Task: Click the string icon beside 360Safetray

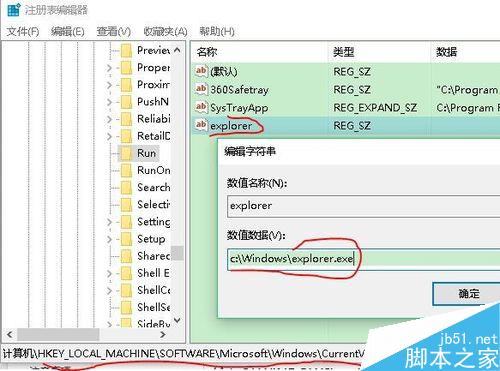Action: (201, 89)
